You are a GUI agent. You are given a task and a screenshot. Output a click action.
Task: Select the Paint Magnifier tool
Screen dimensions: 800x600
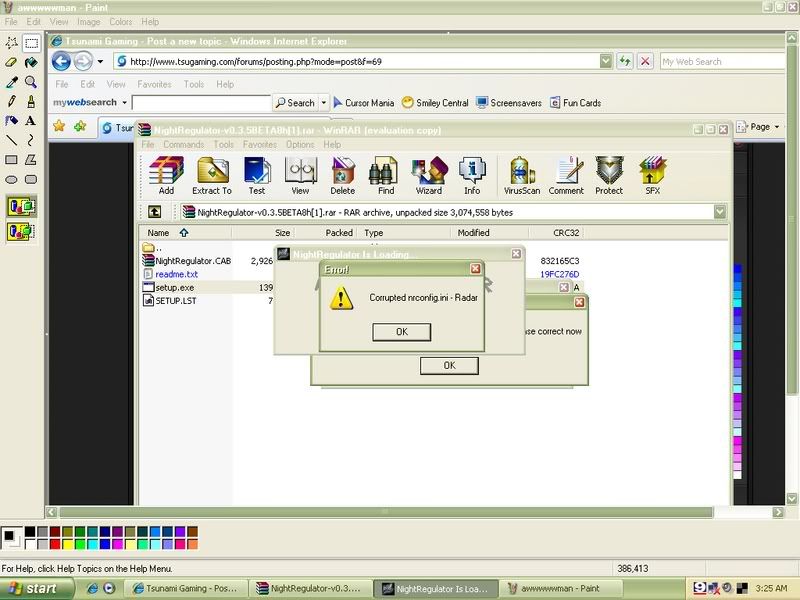click(31, 82)
